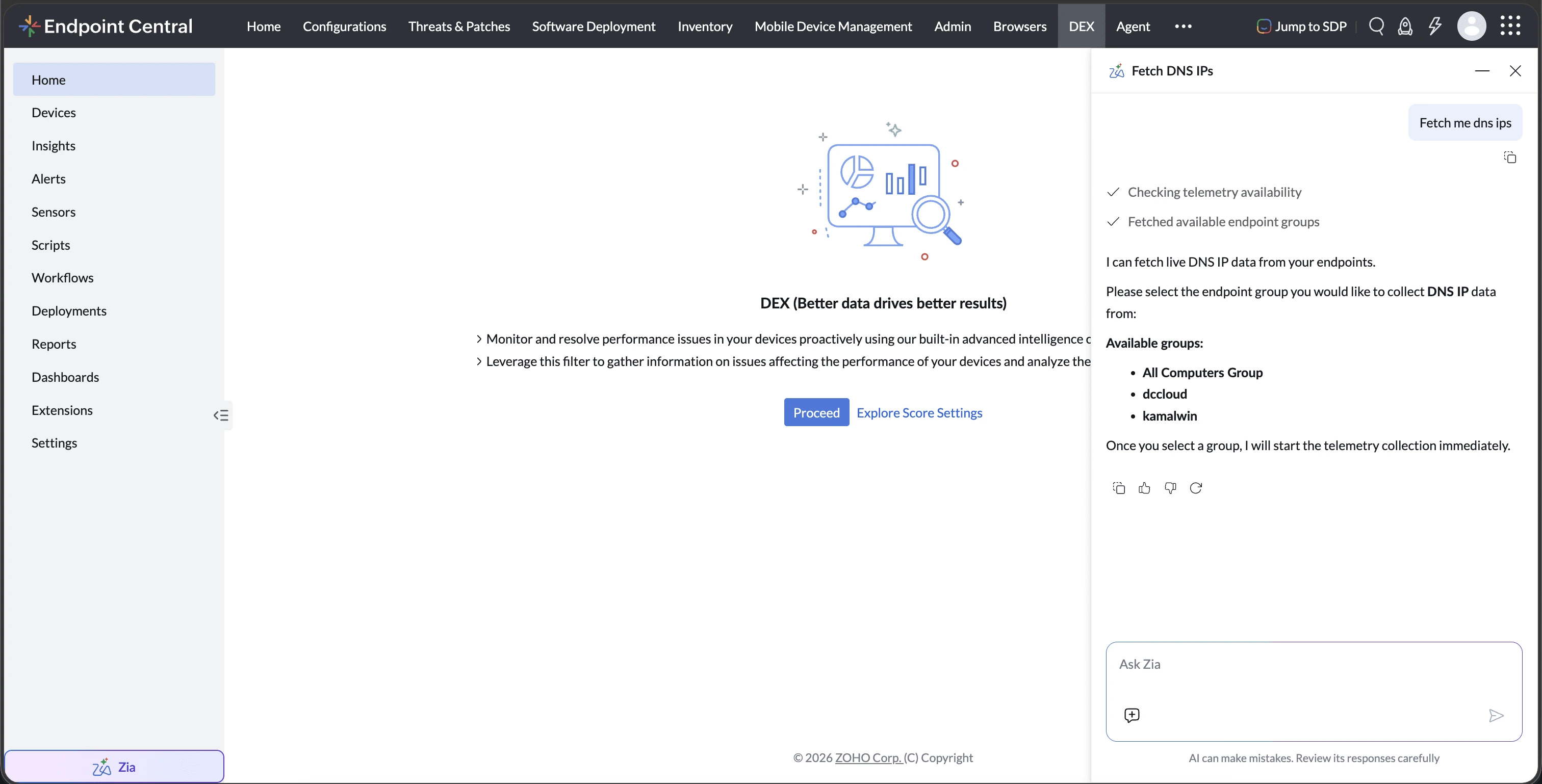Minimize the Fetch DNS IPs panel
This screenshot has width=1542, height=784.
(x=1482, y=71)
